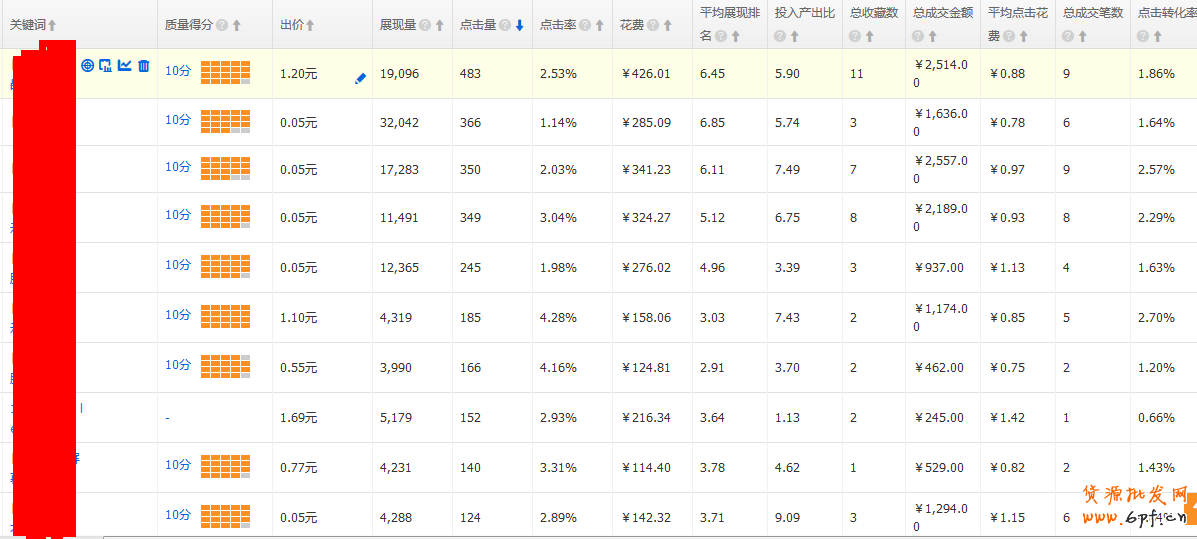Image resolution: width=1197 pixels, height=539 pixels.
Task: Edit the 1.20元 bid with pencil icon
Action: [360, 78]
